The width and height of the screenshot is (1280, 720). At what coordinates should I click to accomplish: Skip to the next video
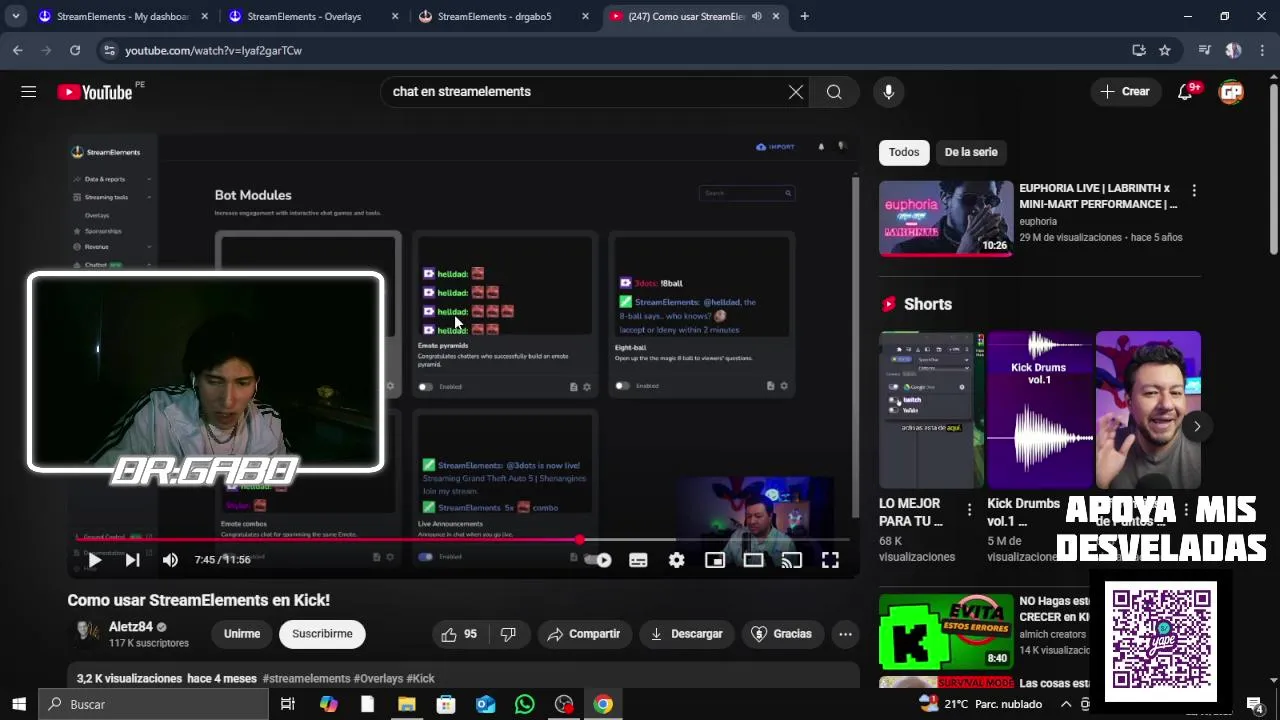point(132,560)
